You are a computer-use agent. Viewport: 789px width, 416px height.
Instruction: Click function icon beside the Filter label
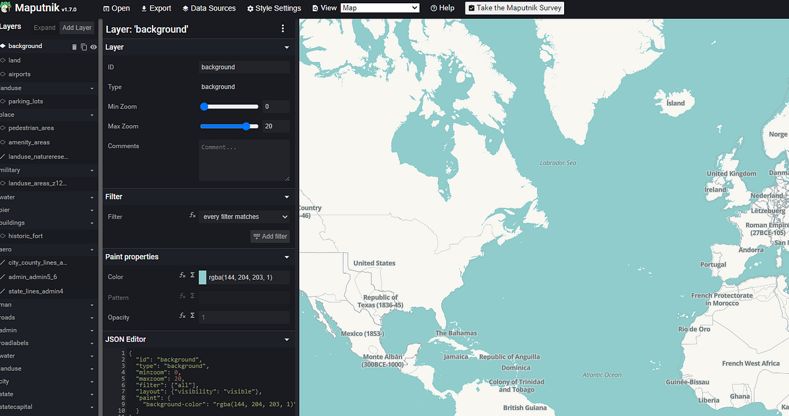[192, 216]
